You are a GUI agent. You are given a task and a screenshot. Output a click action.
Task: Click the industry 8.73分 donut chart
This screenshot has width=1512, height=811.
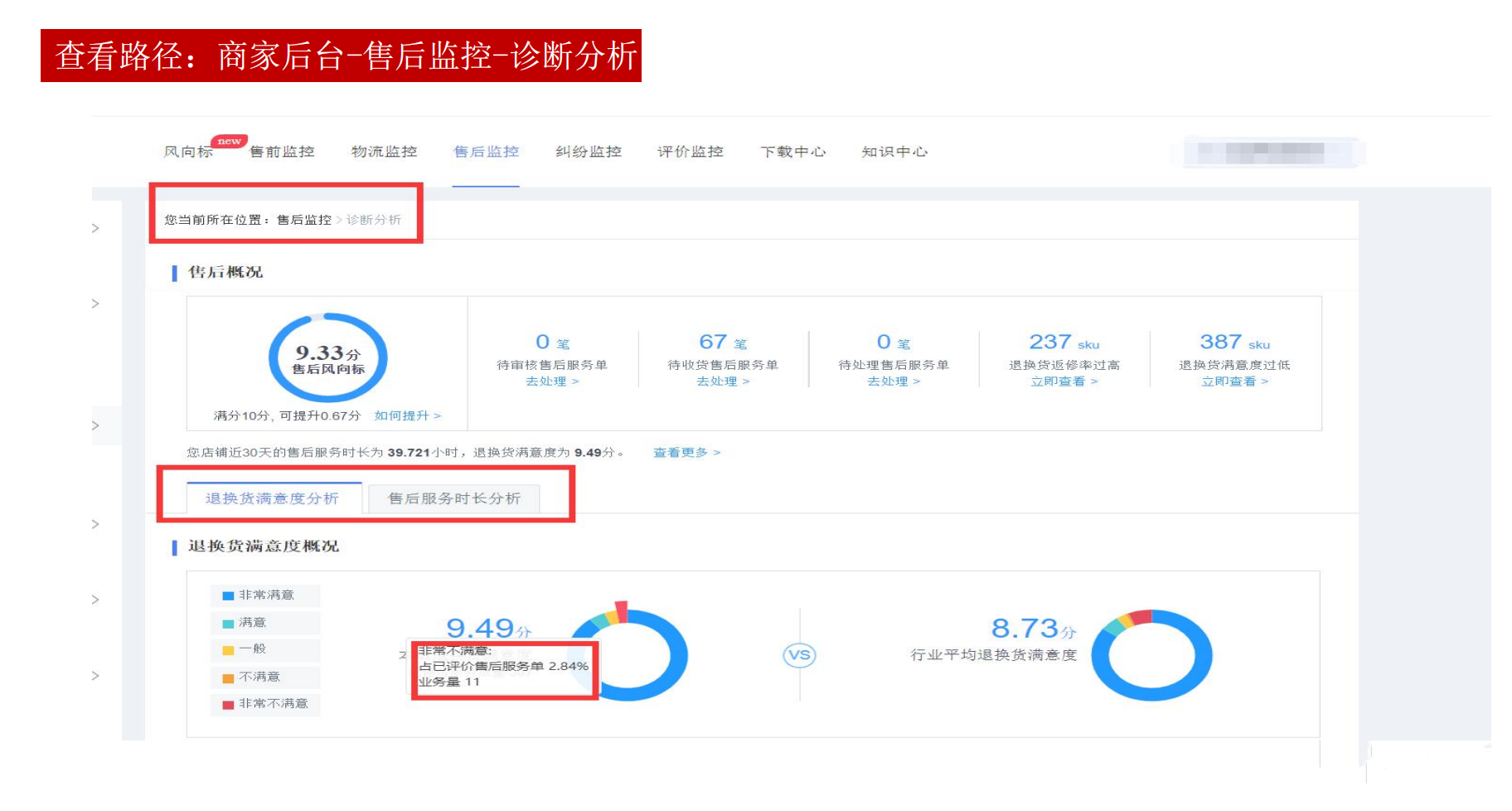click(1152, 655)
